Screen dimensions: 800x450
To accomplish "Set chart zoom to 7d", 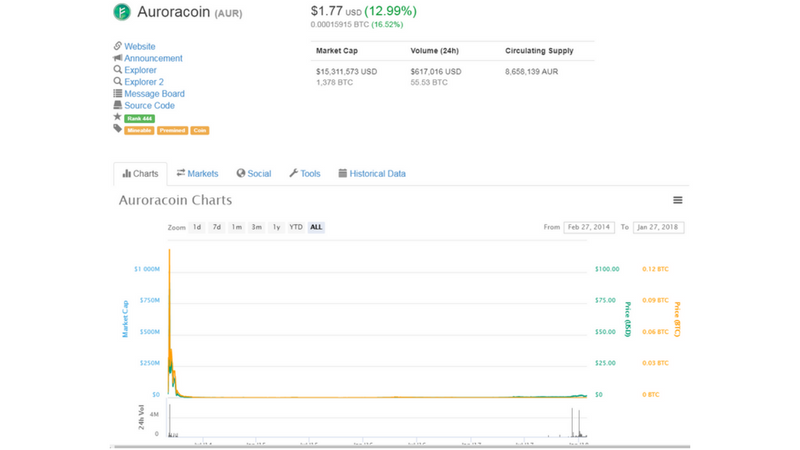I will coord(217,228).
